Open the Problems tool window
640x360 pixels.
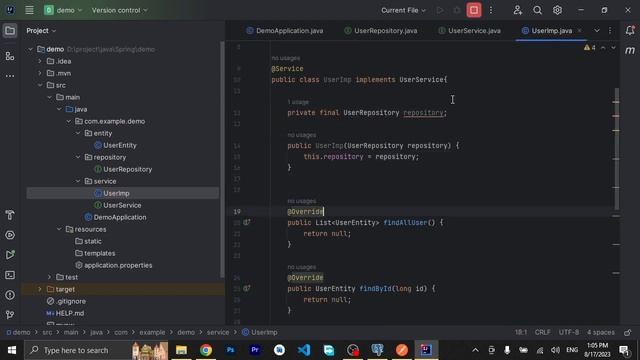[x=10, y=295]
